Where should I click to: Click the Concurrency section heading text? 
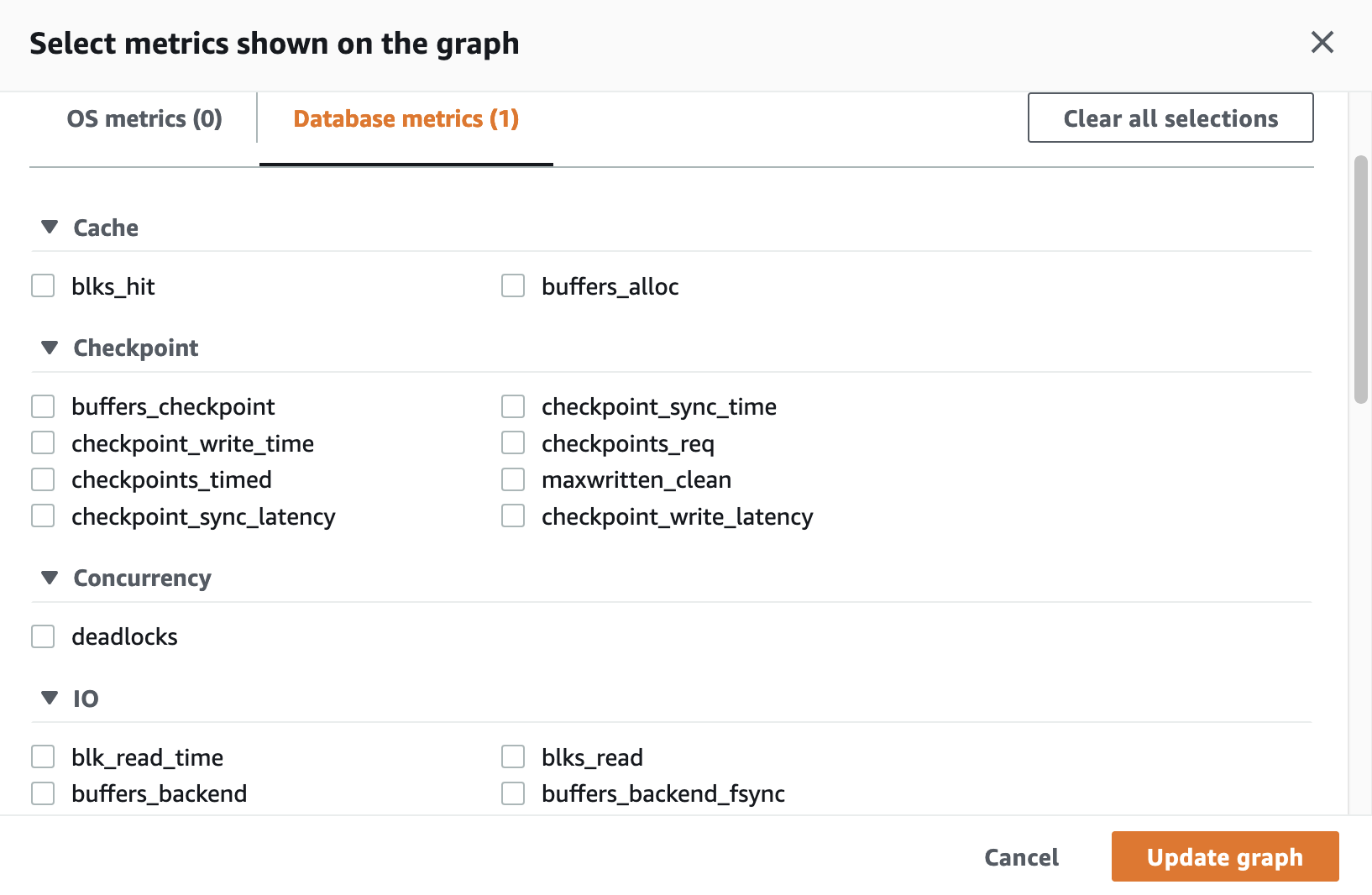pyautogui.click(x=143, y=578)
